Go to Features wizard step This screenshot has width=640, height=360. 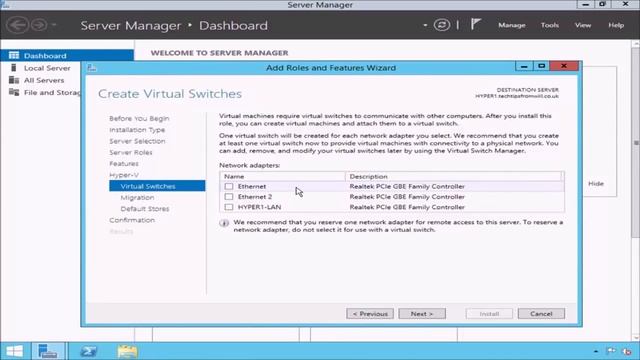[x=124, y=164]
